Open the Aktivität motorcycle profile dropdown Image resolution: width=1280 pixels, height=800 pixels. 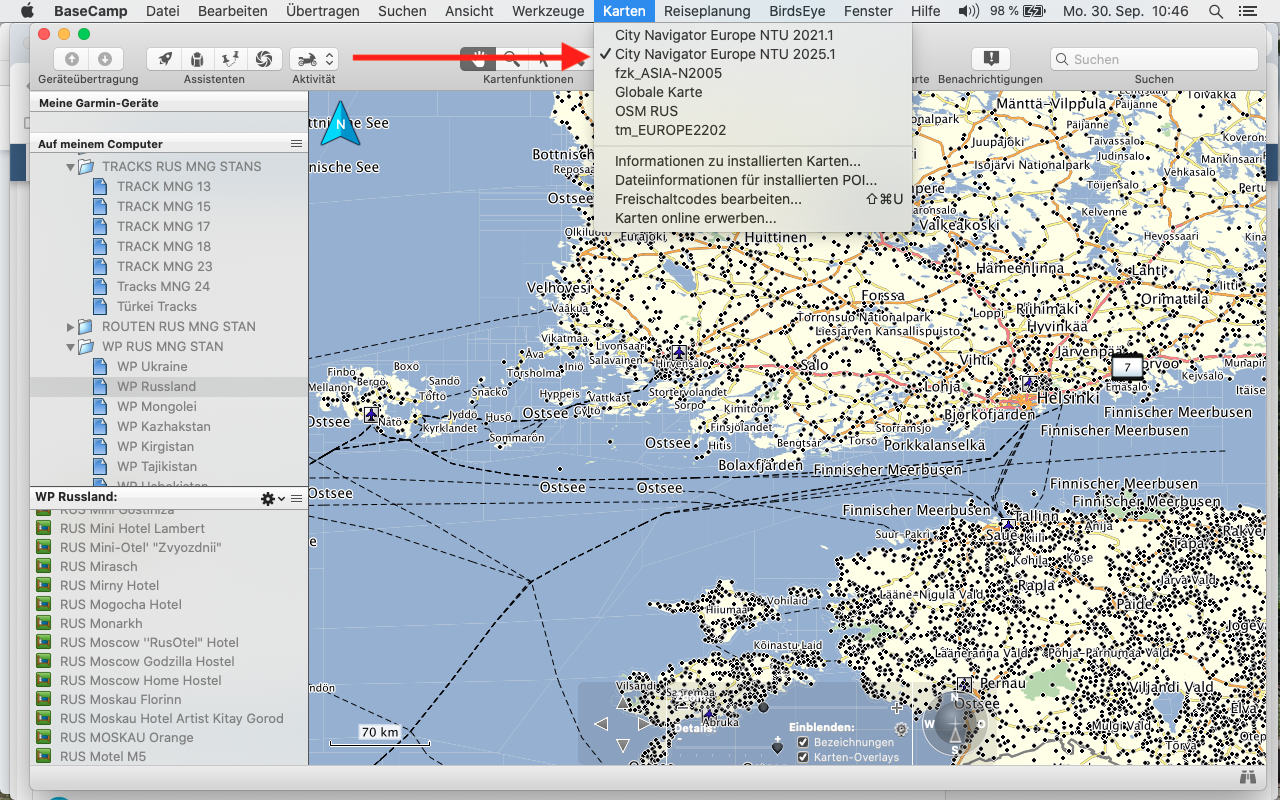pyautogui.click(x=314, y=59)
